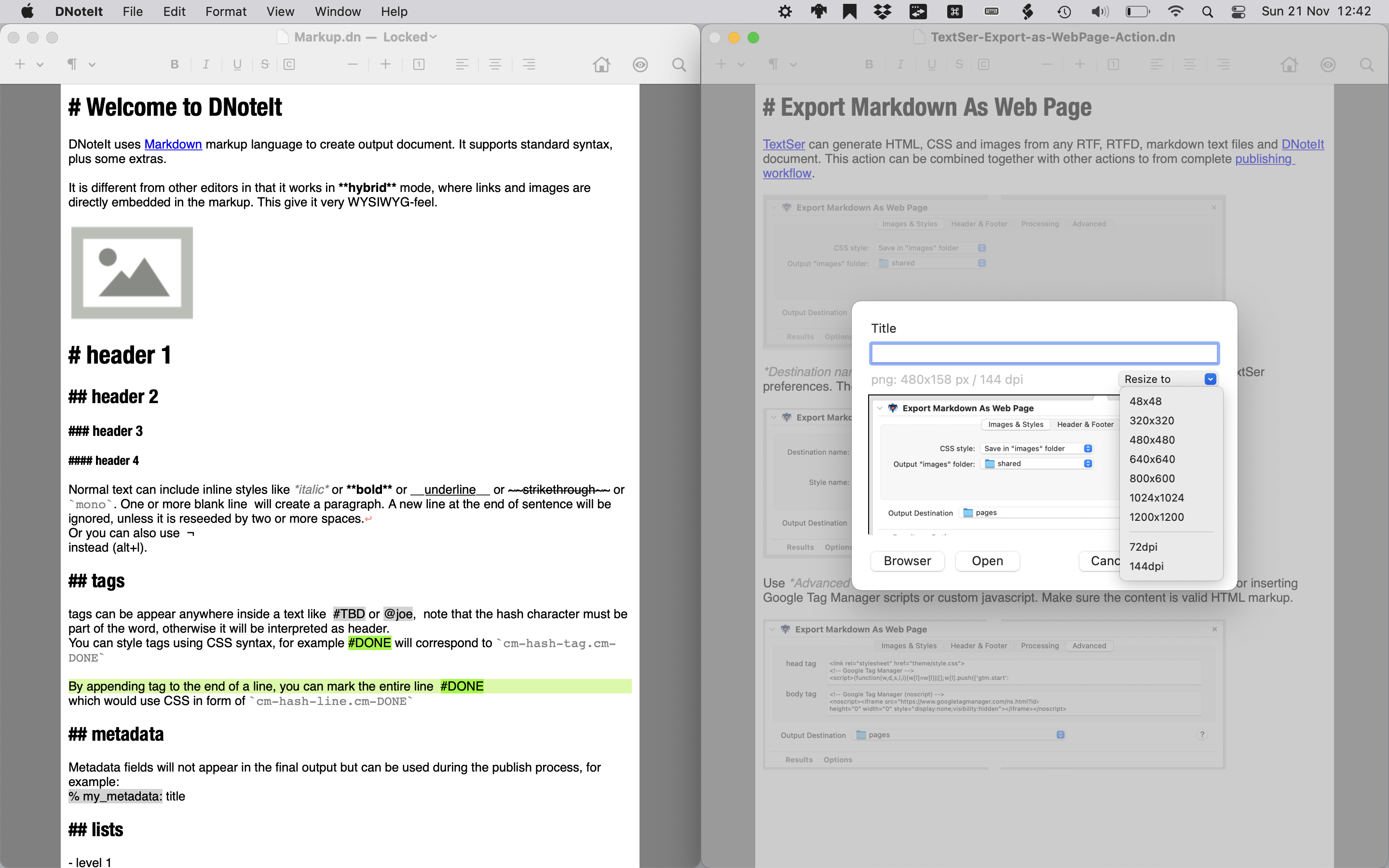The image size is (1389, 868).
Task: Open the File menu
Action: coord(133,12)
